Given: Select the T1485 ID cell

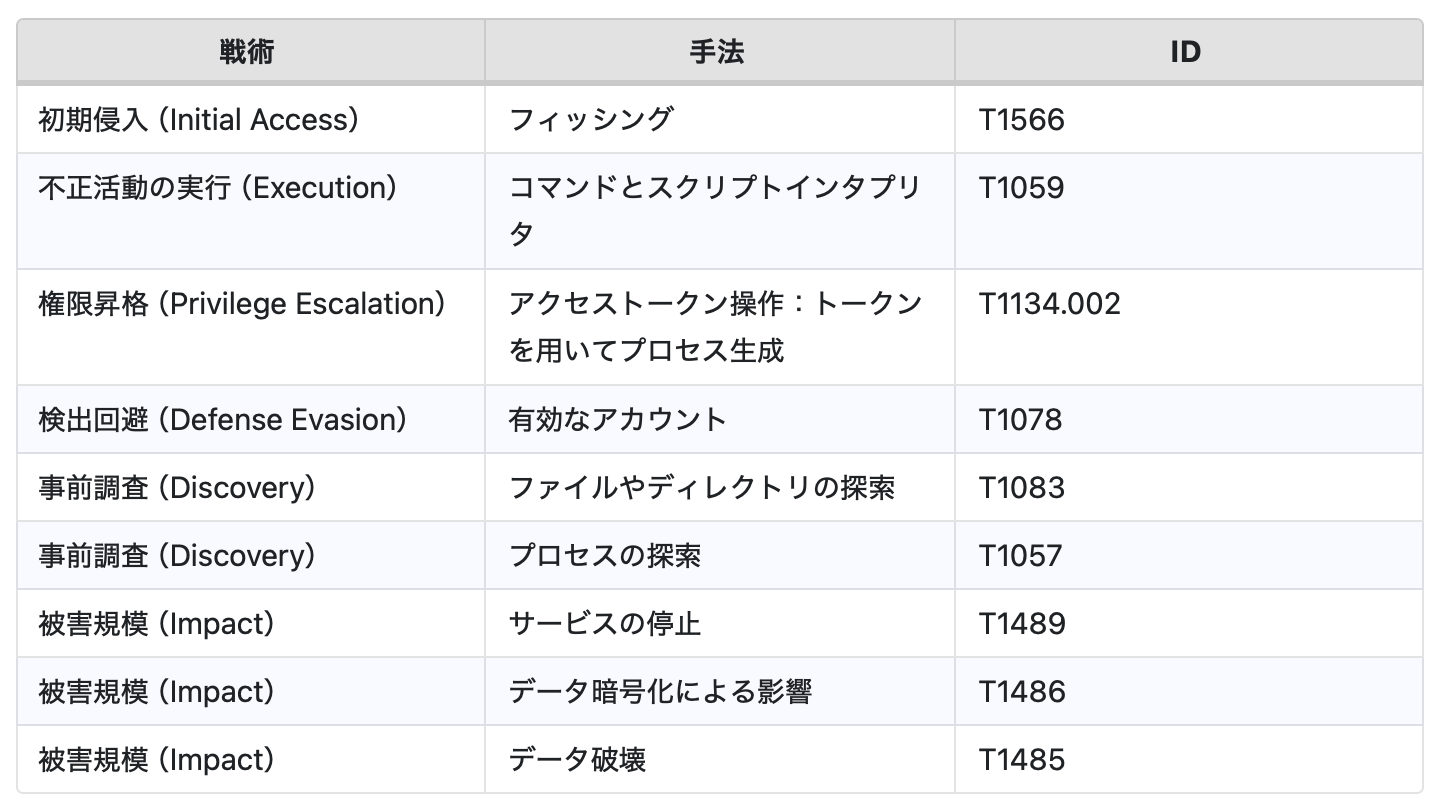Looking at the screenshot, I should pyautogui.click(x=1022, y=760).
